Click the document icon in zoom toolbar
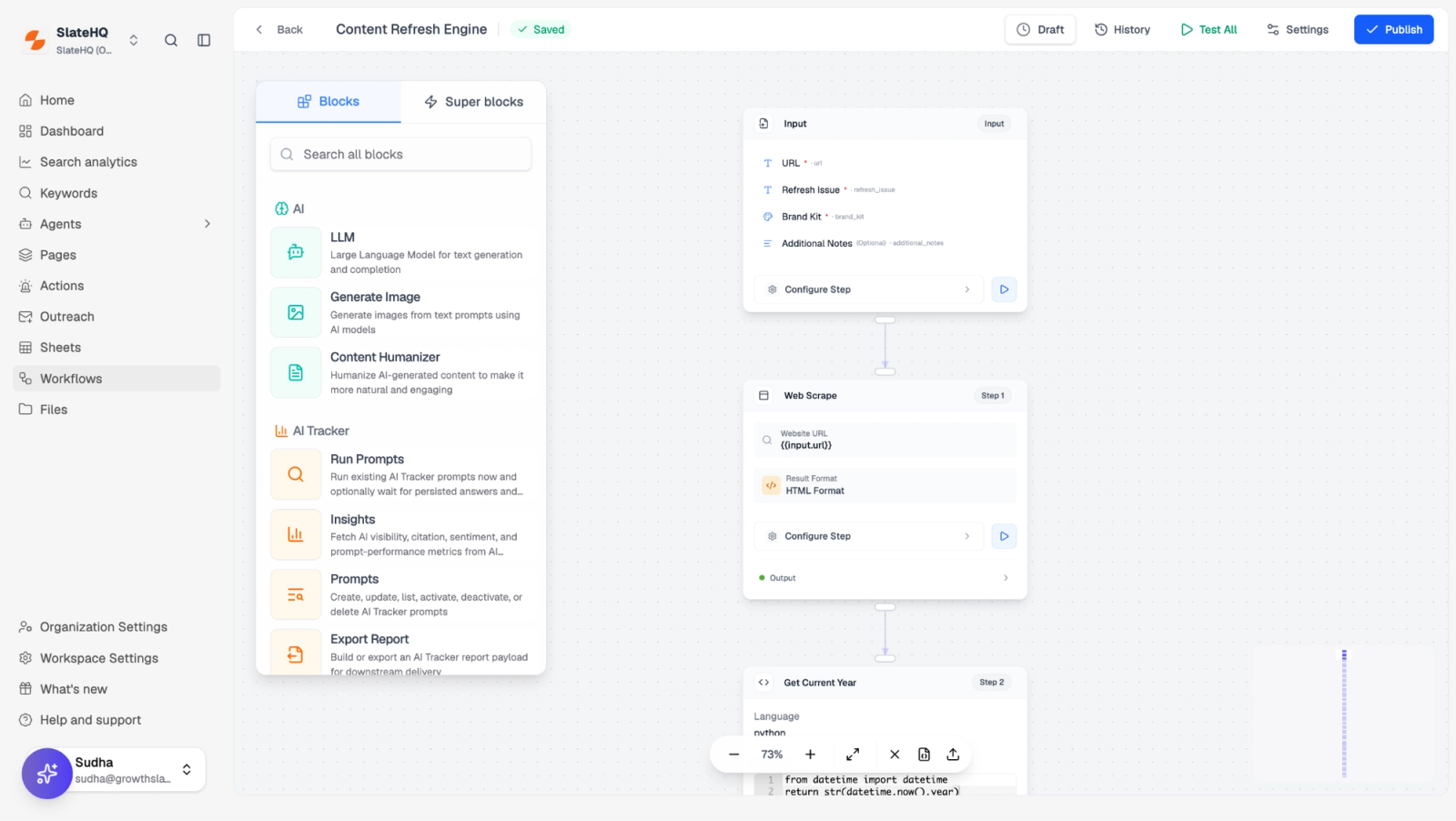This screenshot has width=1456, height=821. click(924, 755)
